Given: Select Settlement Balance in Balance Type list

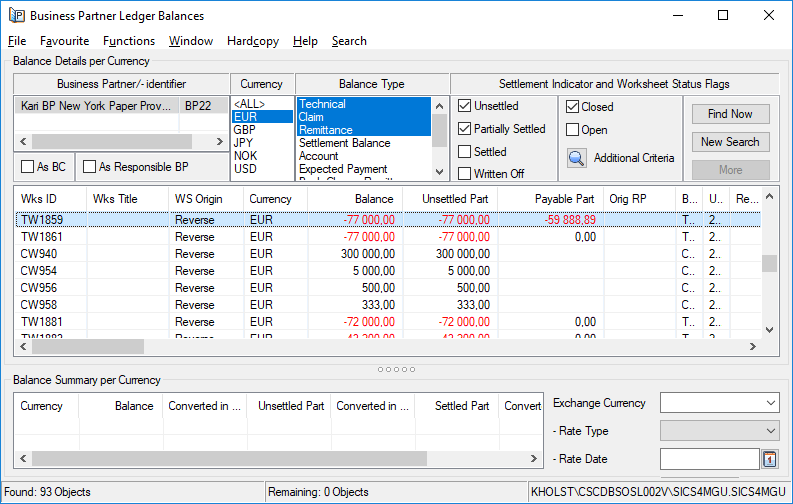Looking at the screenshot, I should point(344,143).
